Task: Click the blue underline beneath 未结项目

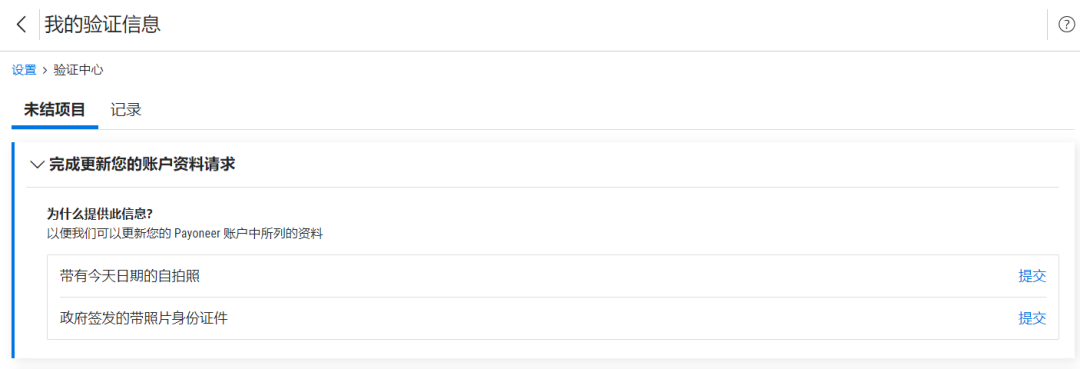Action: coord(54,127)
